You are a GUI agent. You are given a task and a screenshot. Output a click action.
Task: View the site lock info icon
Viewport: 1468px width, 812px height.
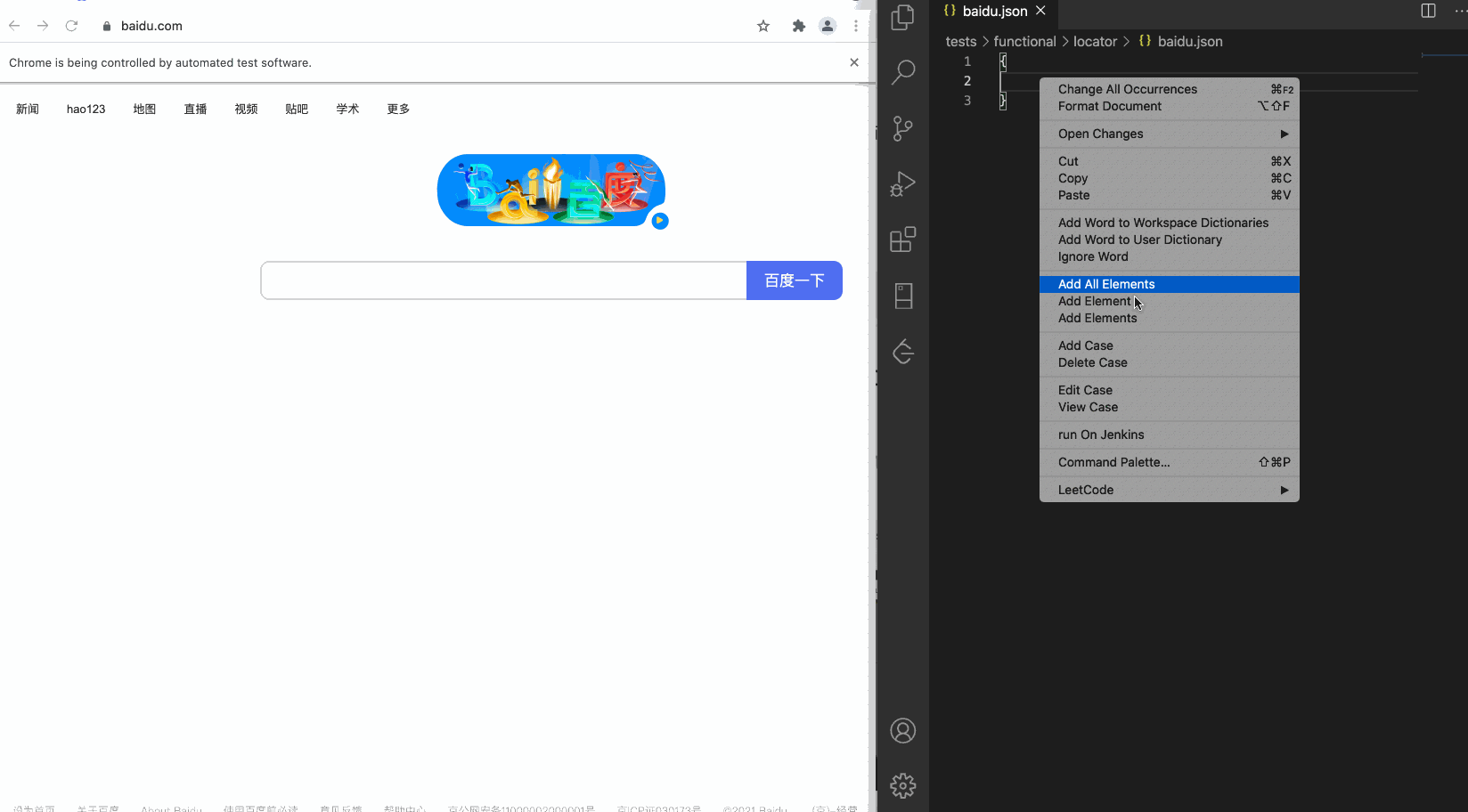tap(107, 26)
